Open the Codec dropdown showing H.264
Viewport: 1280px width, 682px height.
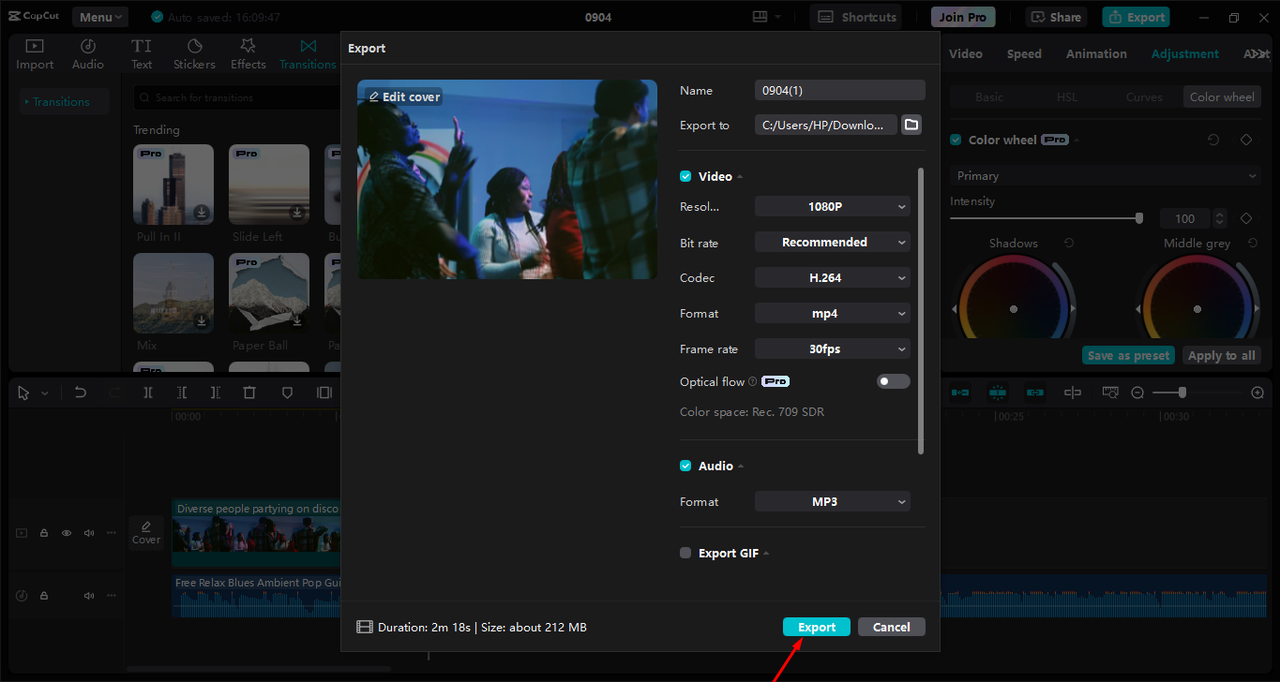[x=832, y=278]
